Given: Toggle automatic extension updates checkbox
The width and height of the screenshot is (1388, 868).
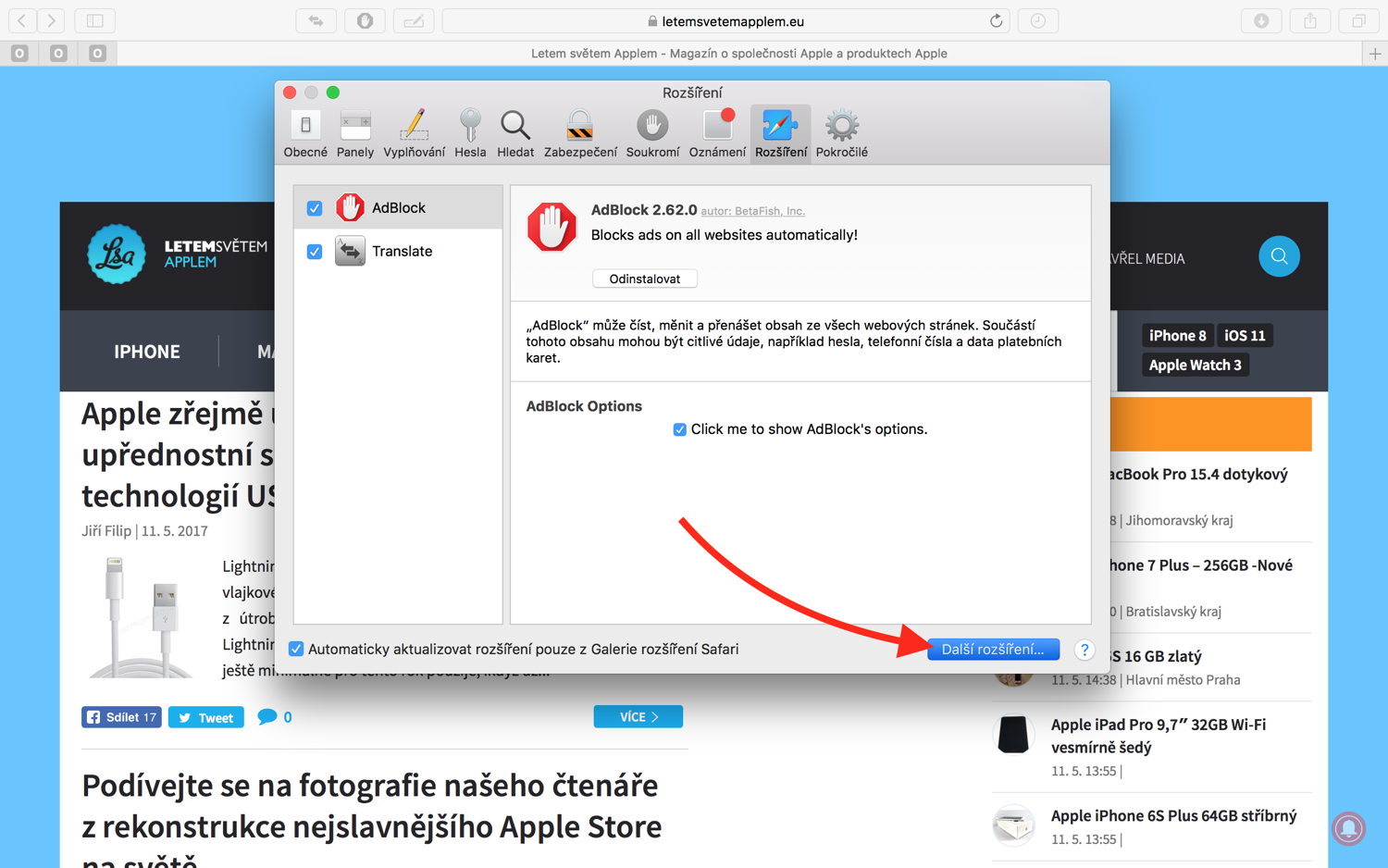Looking at the screenshot, I should [296, 650].
